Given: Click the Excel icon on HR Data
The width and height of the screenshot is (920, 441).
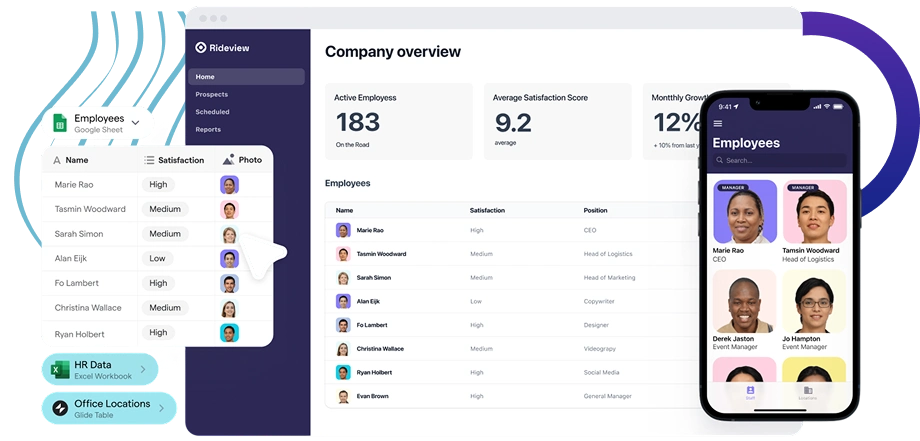Looking at the screenshot, I should click(59, 370).
